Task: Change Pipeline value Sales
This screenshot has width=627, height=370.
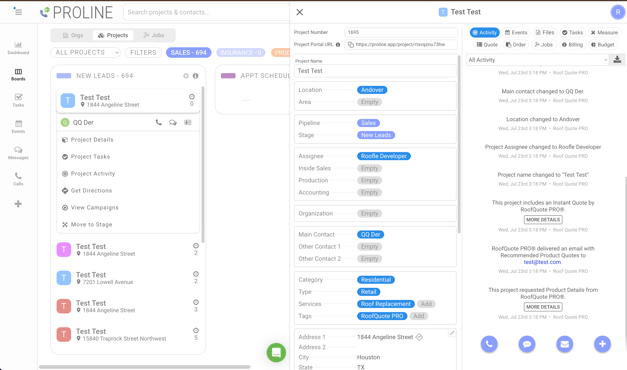Action: click(368, 123)
